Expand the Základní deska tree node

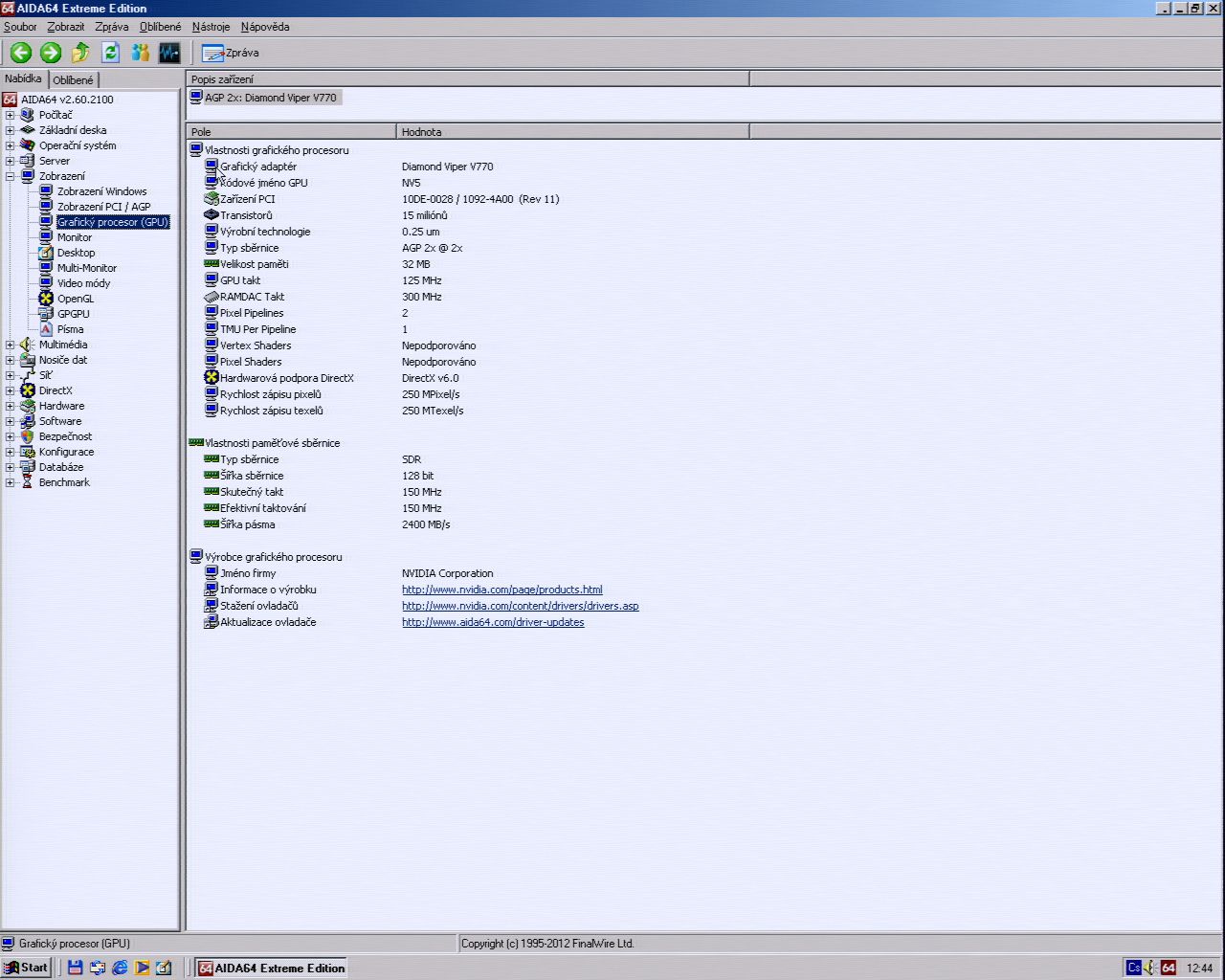pos(11,130)
